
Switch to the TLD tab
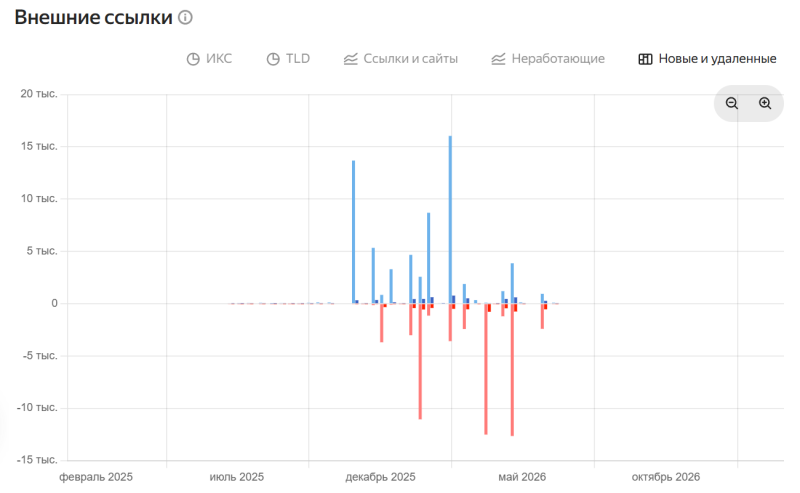[288, 59]
